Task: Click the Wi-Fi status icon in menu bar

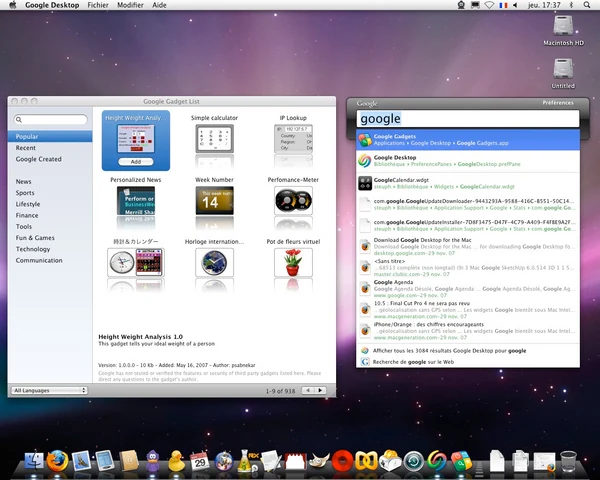Action: click(489, 5)
